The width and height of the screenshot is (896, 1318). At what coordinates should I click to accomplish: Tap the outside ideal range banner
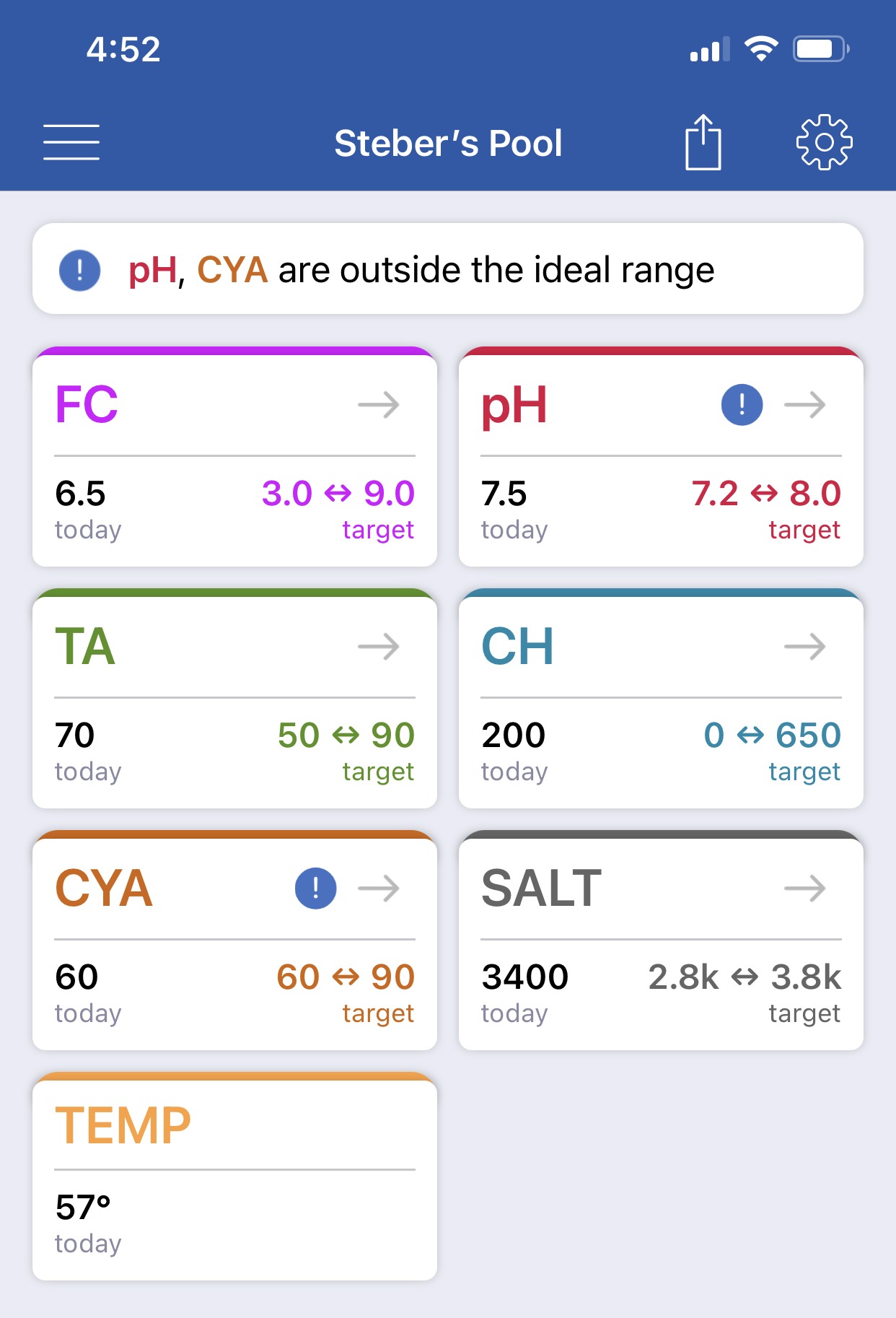[x=448, y=269]
